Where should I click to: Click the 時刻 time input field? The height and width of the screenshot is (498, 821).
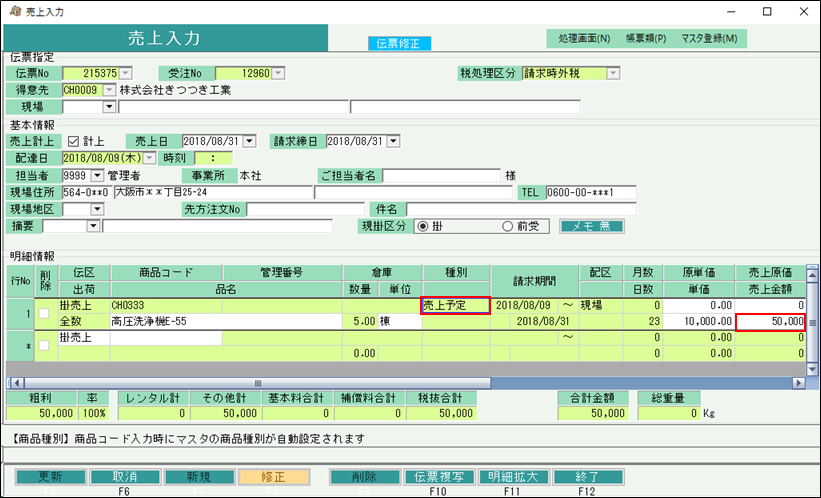pos(213,158)
